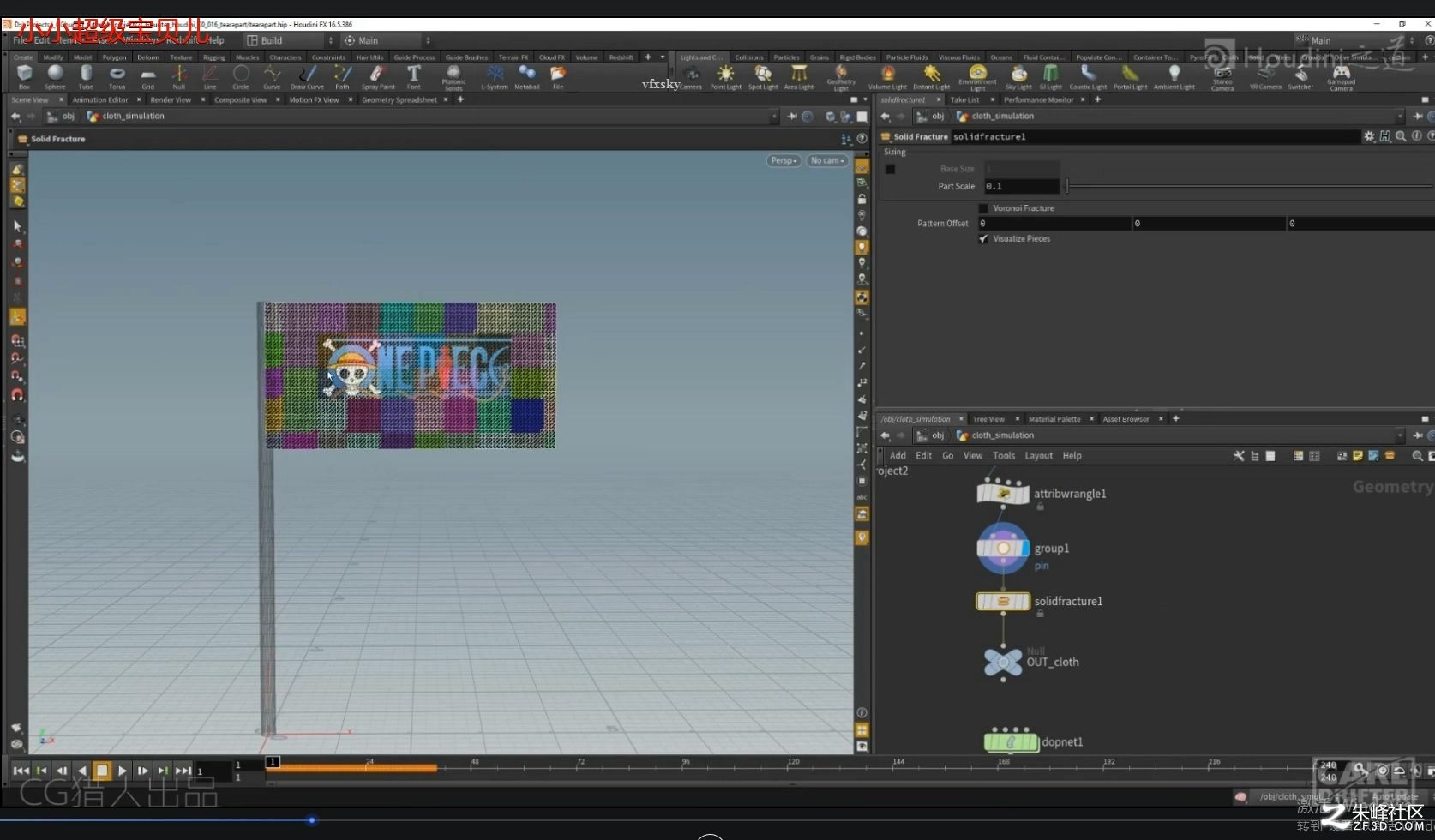
Task: Select the attribwrangle1 node
Action: coord(1003,494)
